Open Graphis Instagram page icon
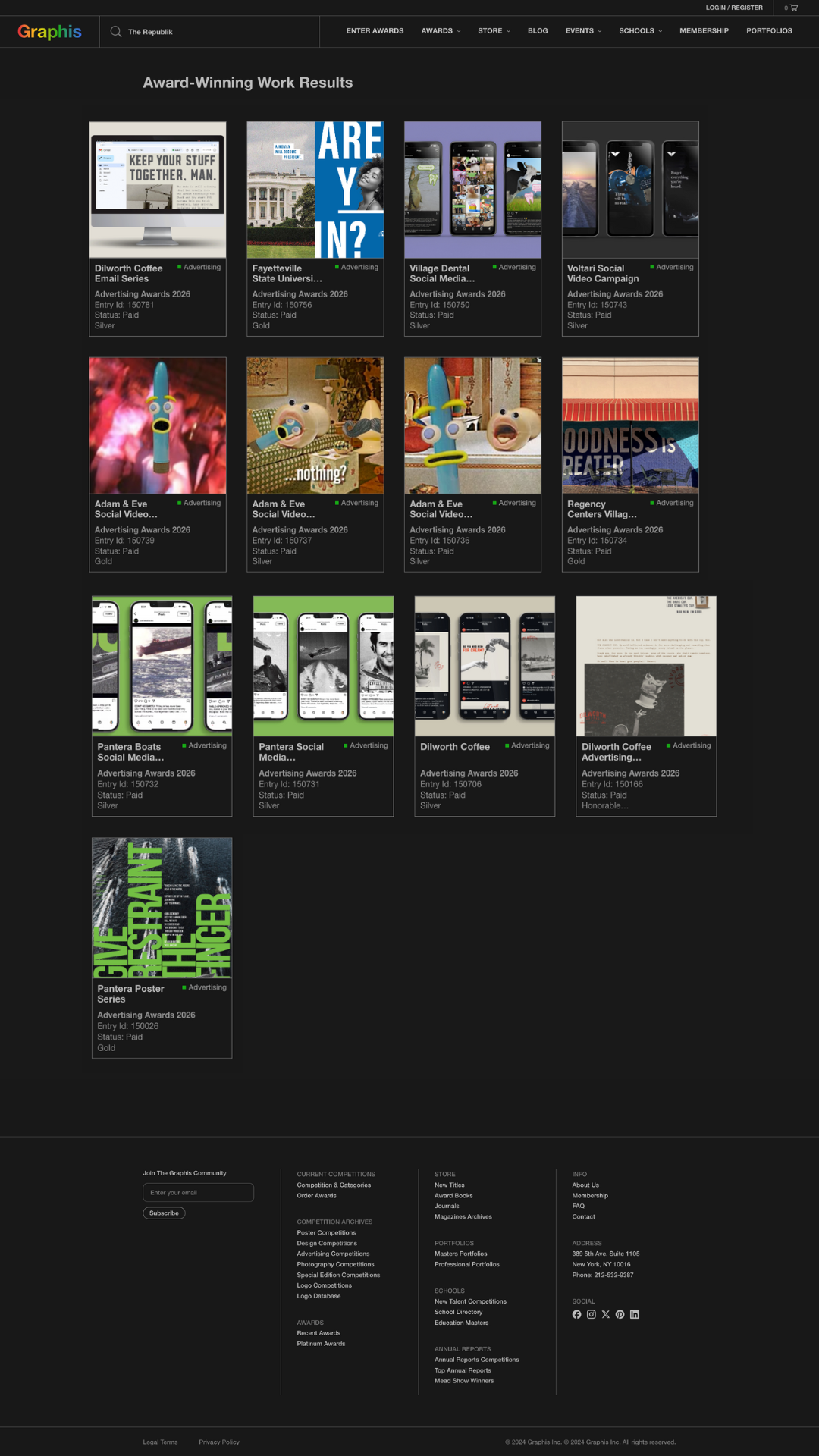The width and height of the screenshot is (819, 1456). (x=591, y=1314)
